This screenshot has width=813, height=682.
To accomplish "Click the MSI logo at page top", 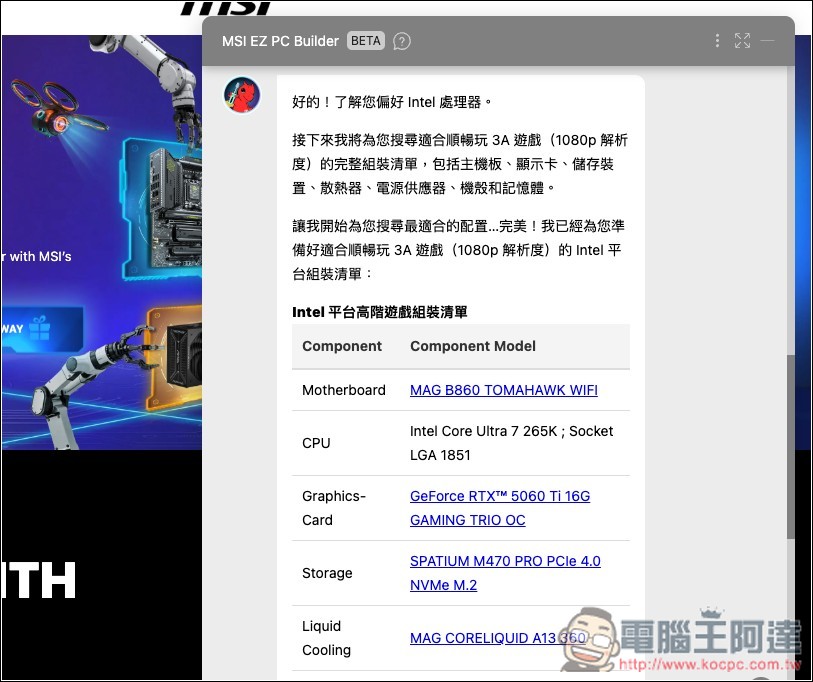I will (x=225, y=8).
